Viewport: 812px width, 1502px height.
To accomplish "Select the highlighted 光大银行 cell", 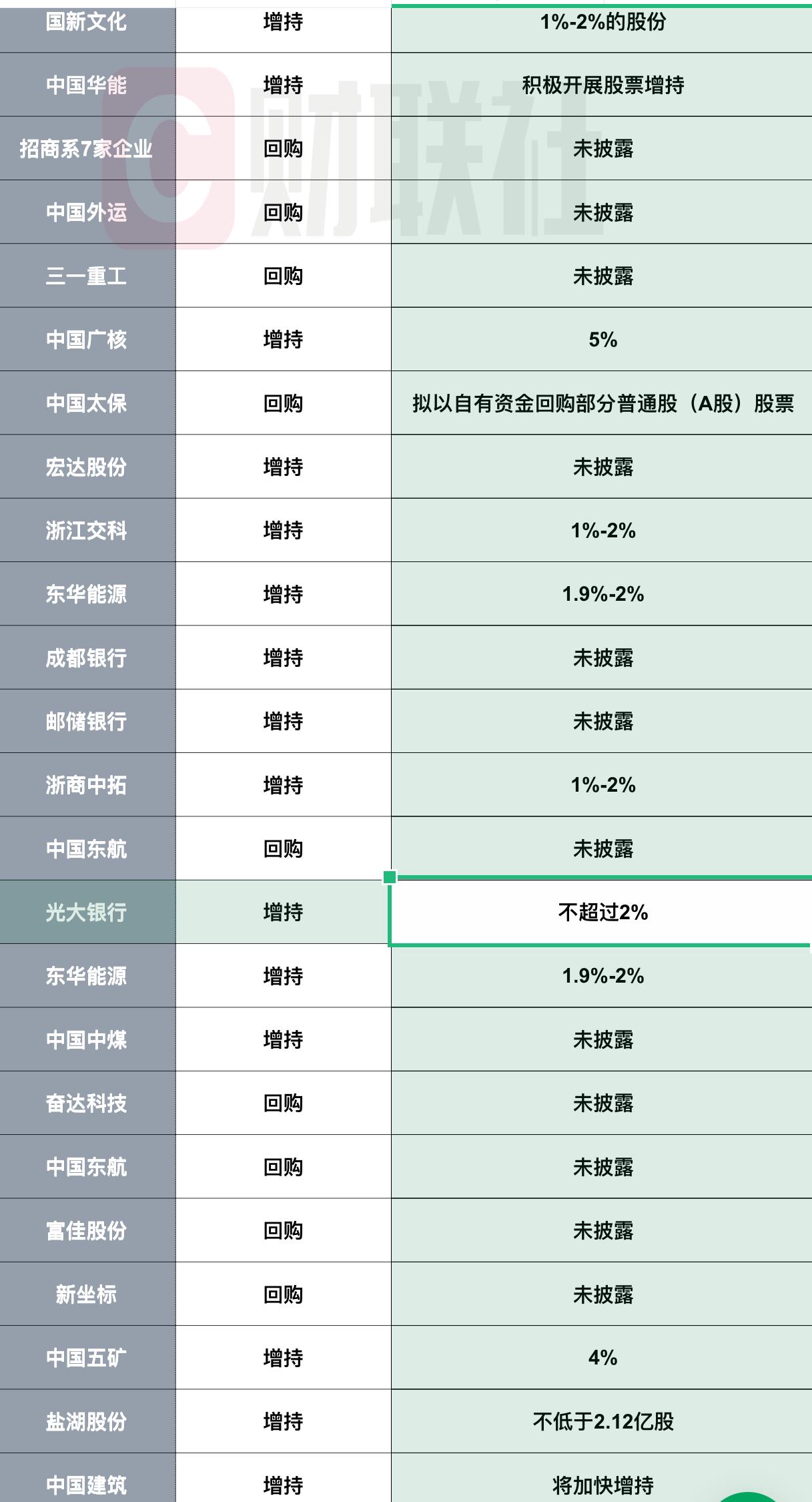I will pos(87,912).
